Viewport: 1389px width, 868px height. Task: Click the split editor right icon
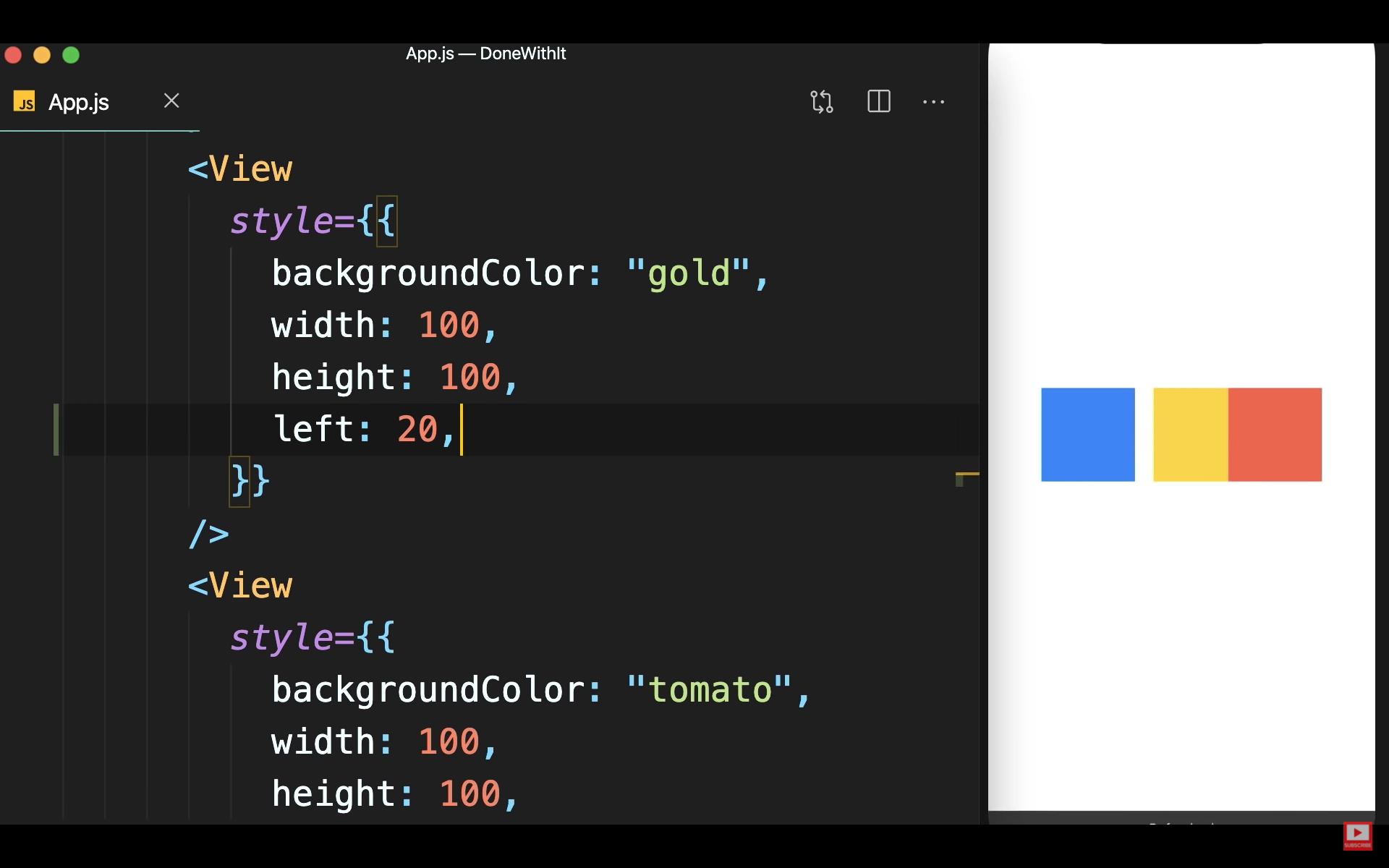click(878, 101)
